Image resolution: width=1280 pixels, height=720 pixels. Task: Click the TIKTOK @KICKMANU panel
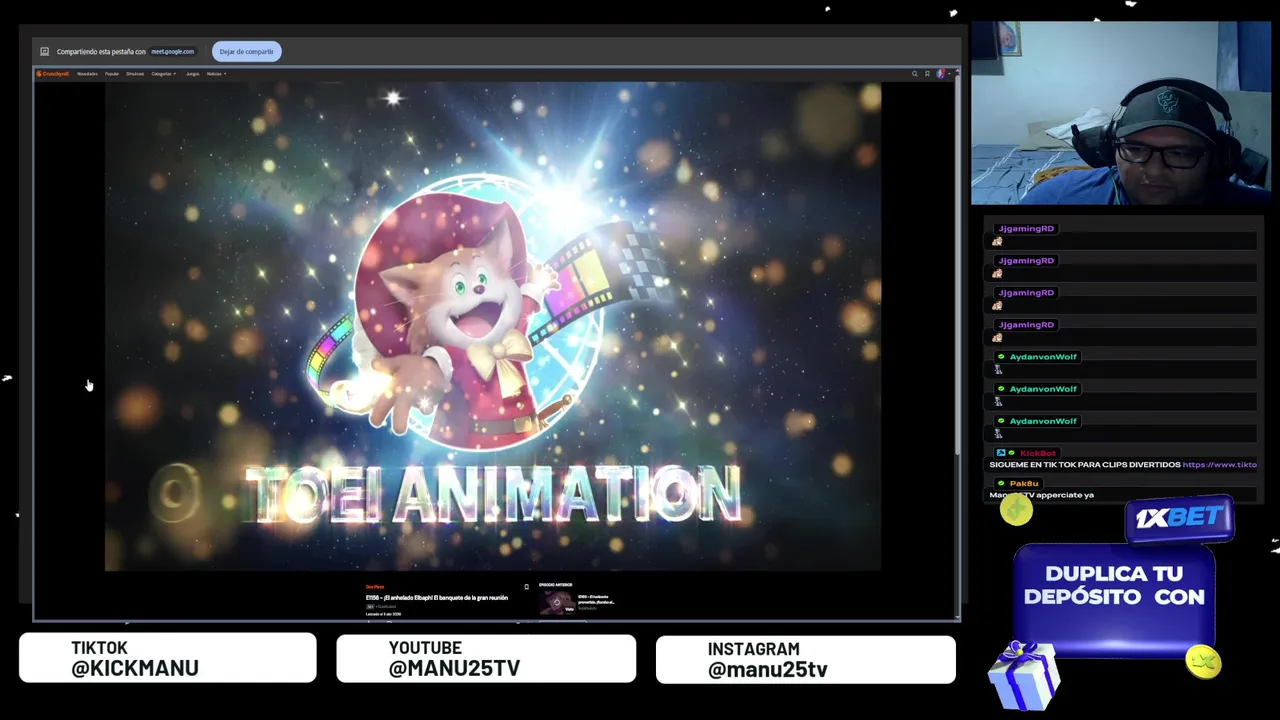(x=167, y=658)
